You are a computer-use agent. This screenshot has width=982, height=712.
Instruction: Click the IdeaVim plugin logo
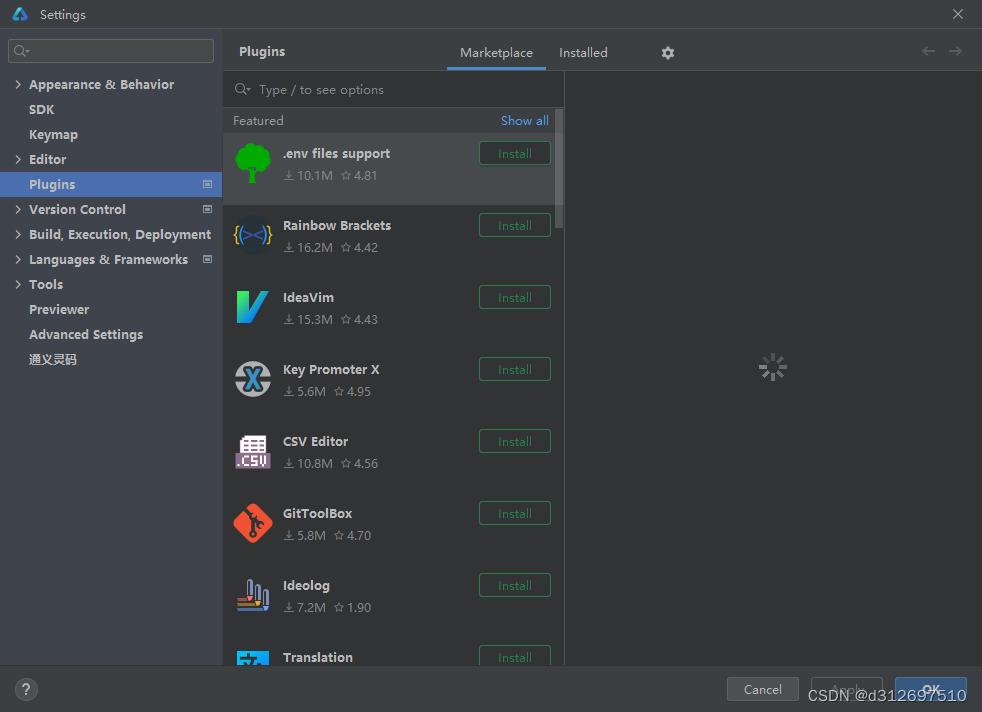click(252, 307)
